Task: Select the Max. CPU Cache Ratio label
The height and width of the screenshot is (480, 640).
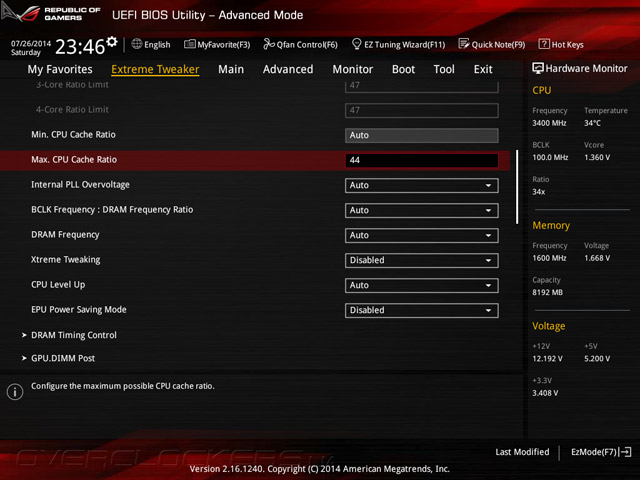Action: [x=74, y=160]
